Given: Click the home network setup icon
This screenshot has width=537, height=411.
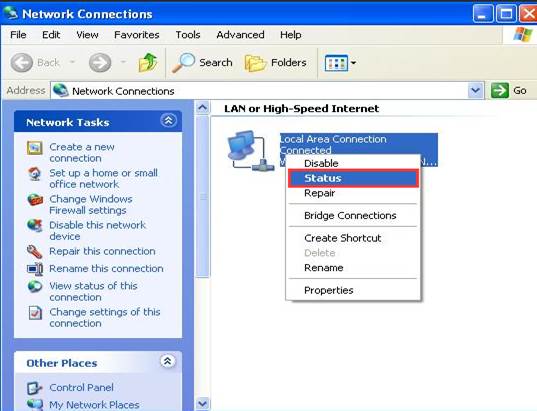Looking at the screenshot, I should point(35,174).
